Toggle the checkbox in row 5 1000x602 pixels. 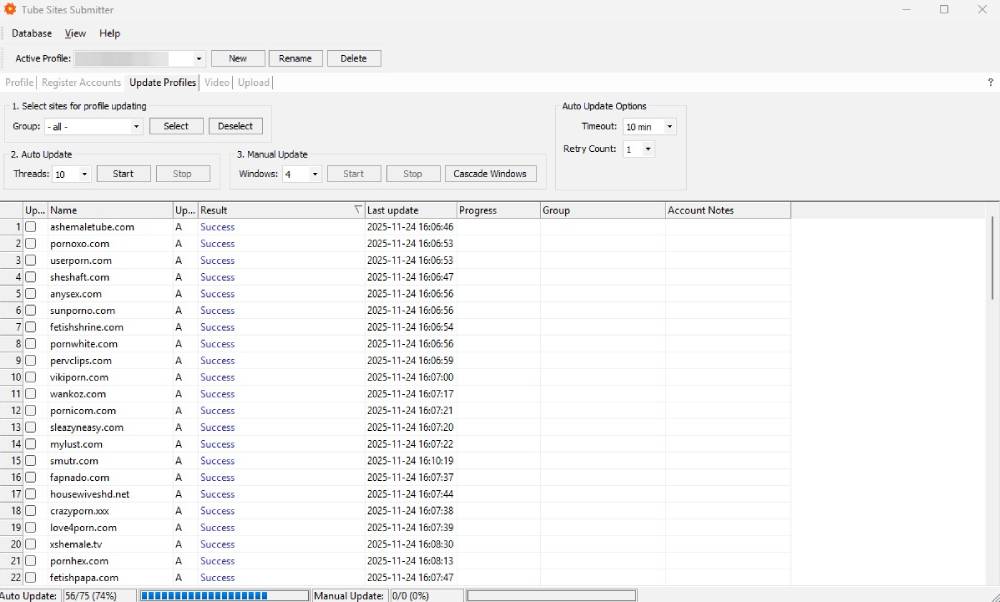[31, 294]
